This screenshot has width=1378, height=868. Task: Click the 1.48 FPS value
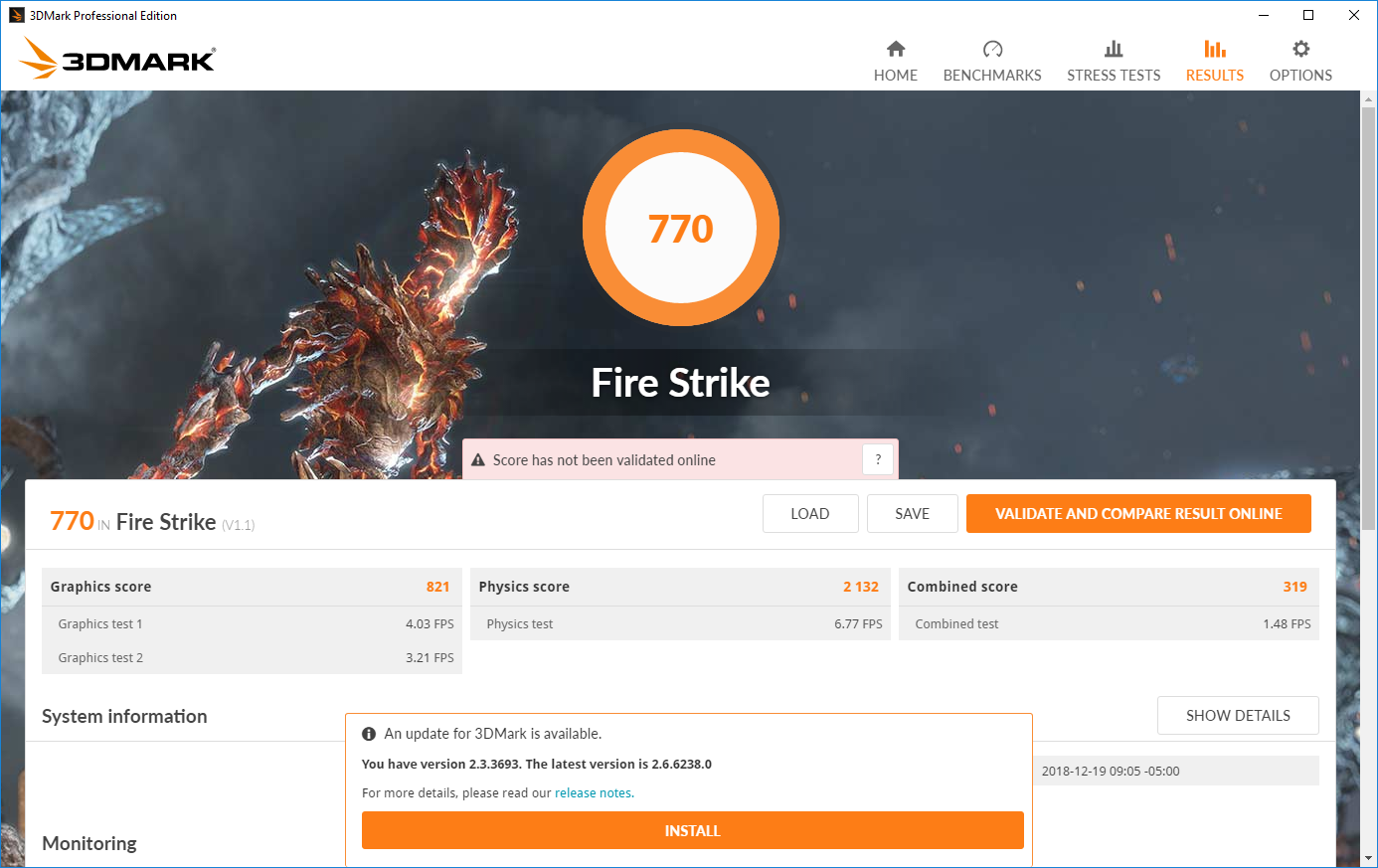[1287, 624]
